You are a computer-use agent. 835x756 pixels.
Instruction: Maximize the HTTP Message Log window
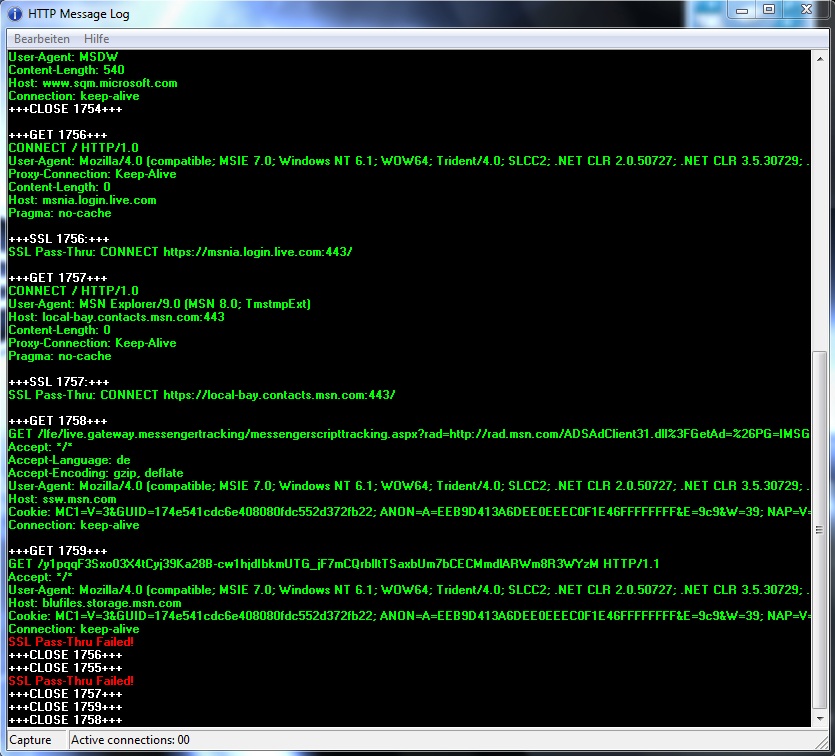click(x=768, y=10)
